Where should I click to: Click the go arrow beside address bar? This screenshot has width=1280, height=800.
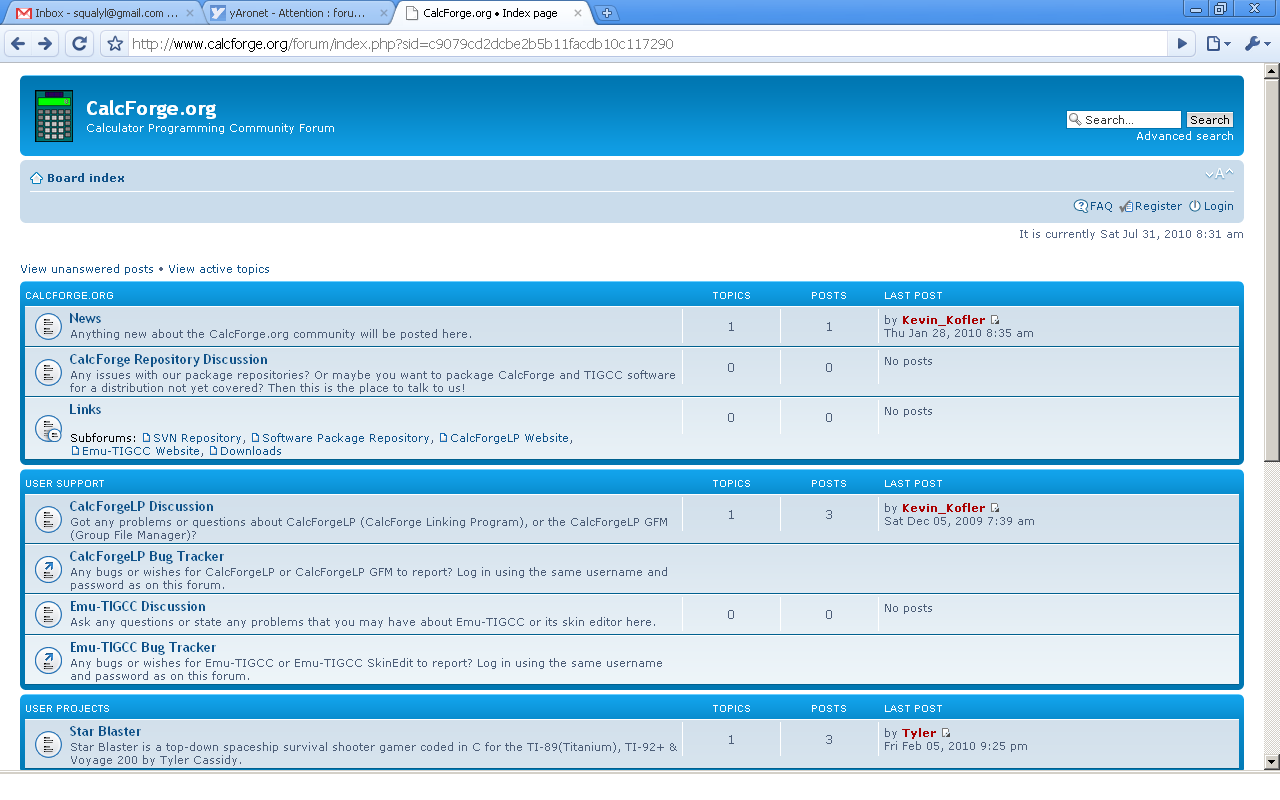click(x=1182, y=44)
